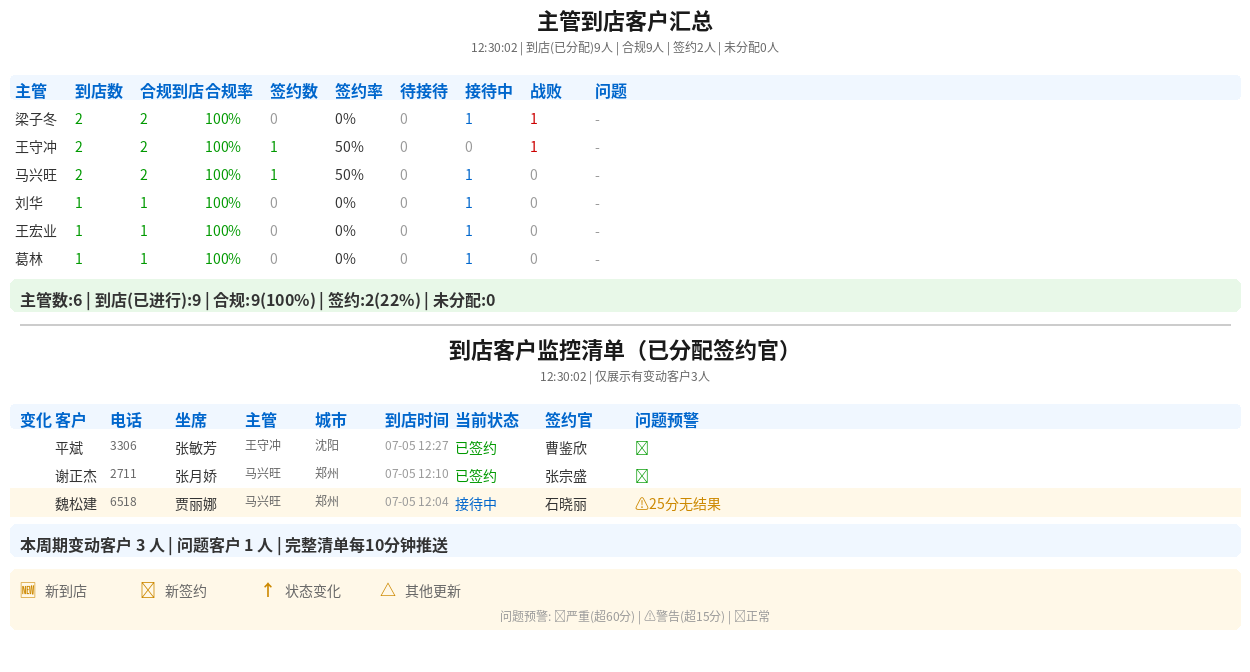
Task: Click 已签约 status in 平斌's row
Action: pyautogui.click(x=476, y=448)
